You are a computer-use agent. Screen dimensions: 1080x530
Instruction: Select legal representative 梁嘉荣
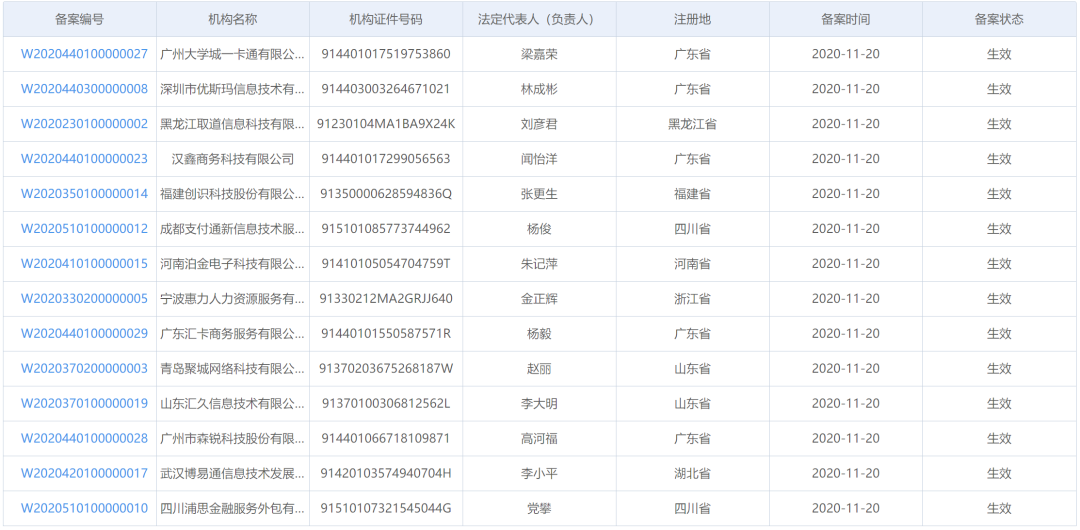(539, 54)
